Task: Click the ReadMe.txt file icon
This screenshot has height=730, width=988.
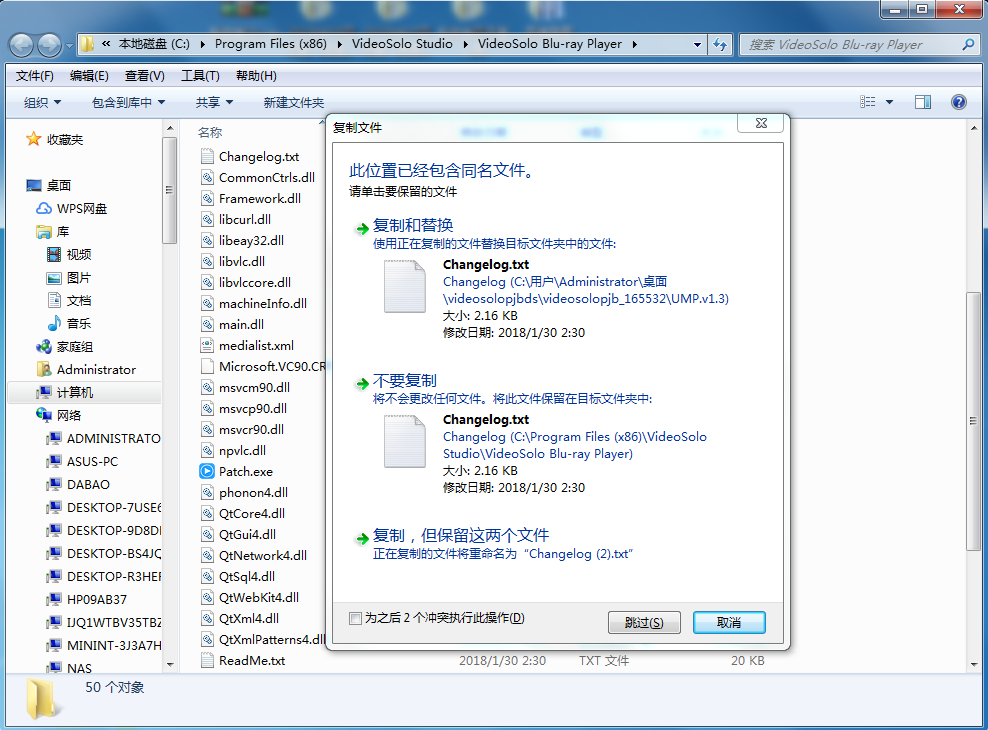Action: 207,660
